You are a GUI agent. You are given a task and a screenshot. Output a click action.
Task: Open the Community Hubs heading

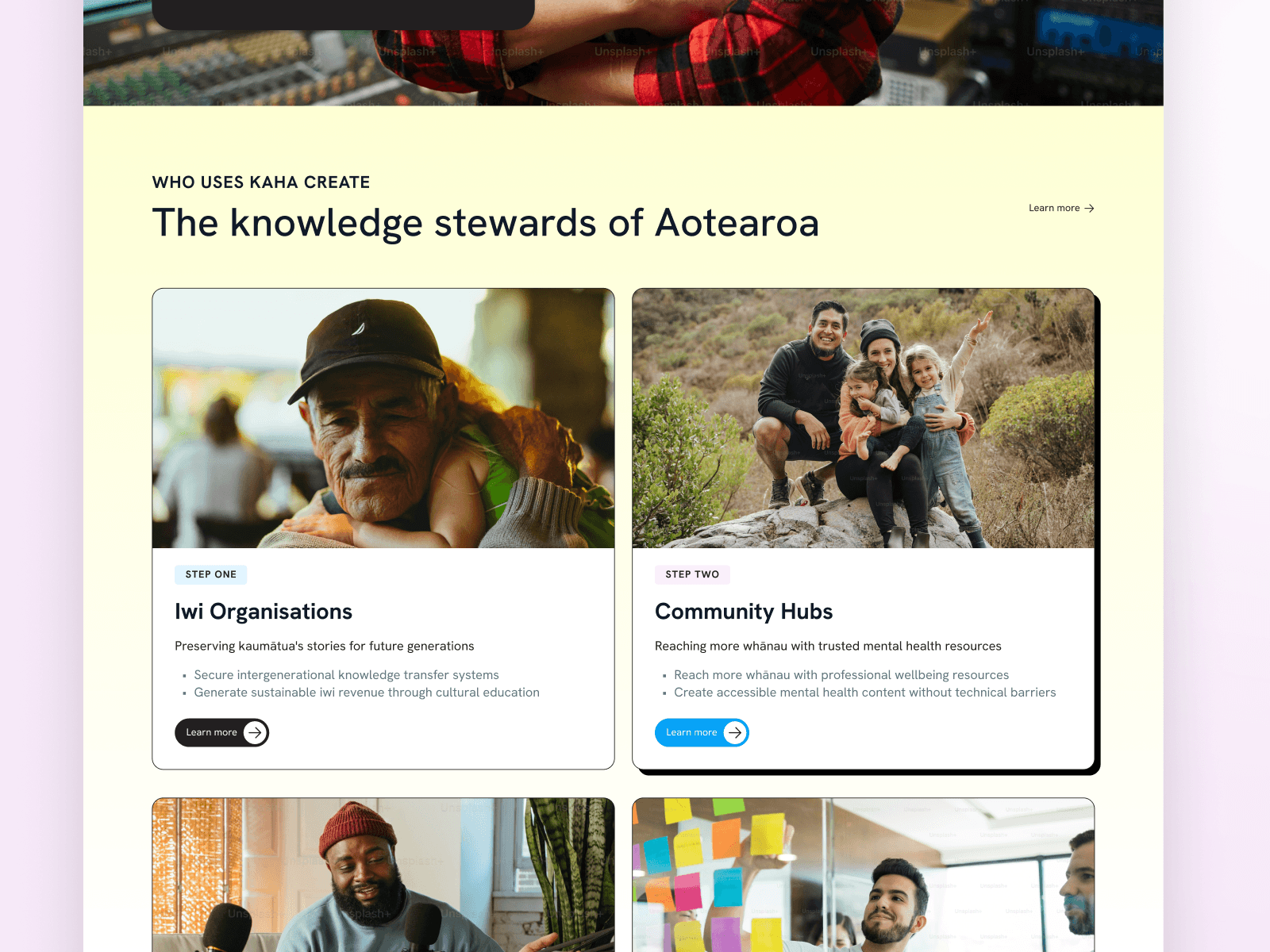(744, 612)
